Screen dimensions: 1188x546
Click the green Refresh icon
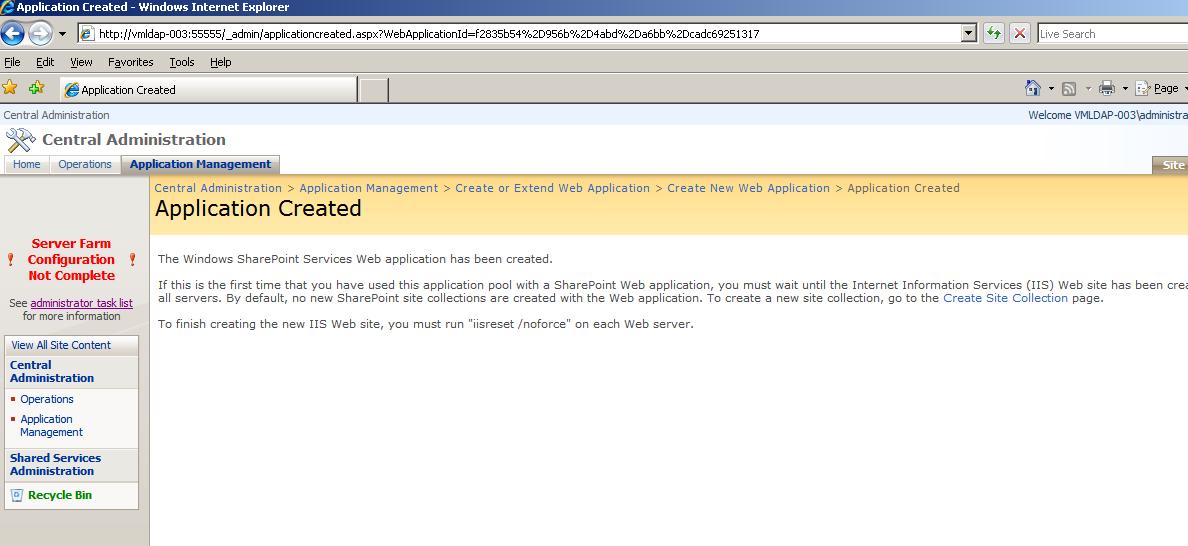pyautogui.click(x=993, y=33)
